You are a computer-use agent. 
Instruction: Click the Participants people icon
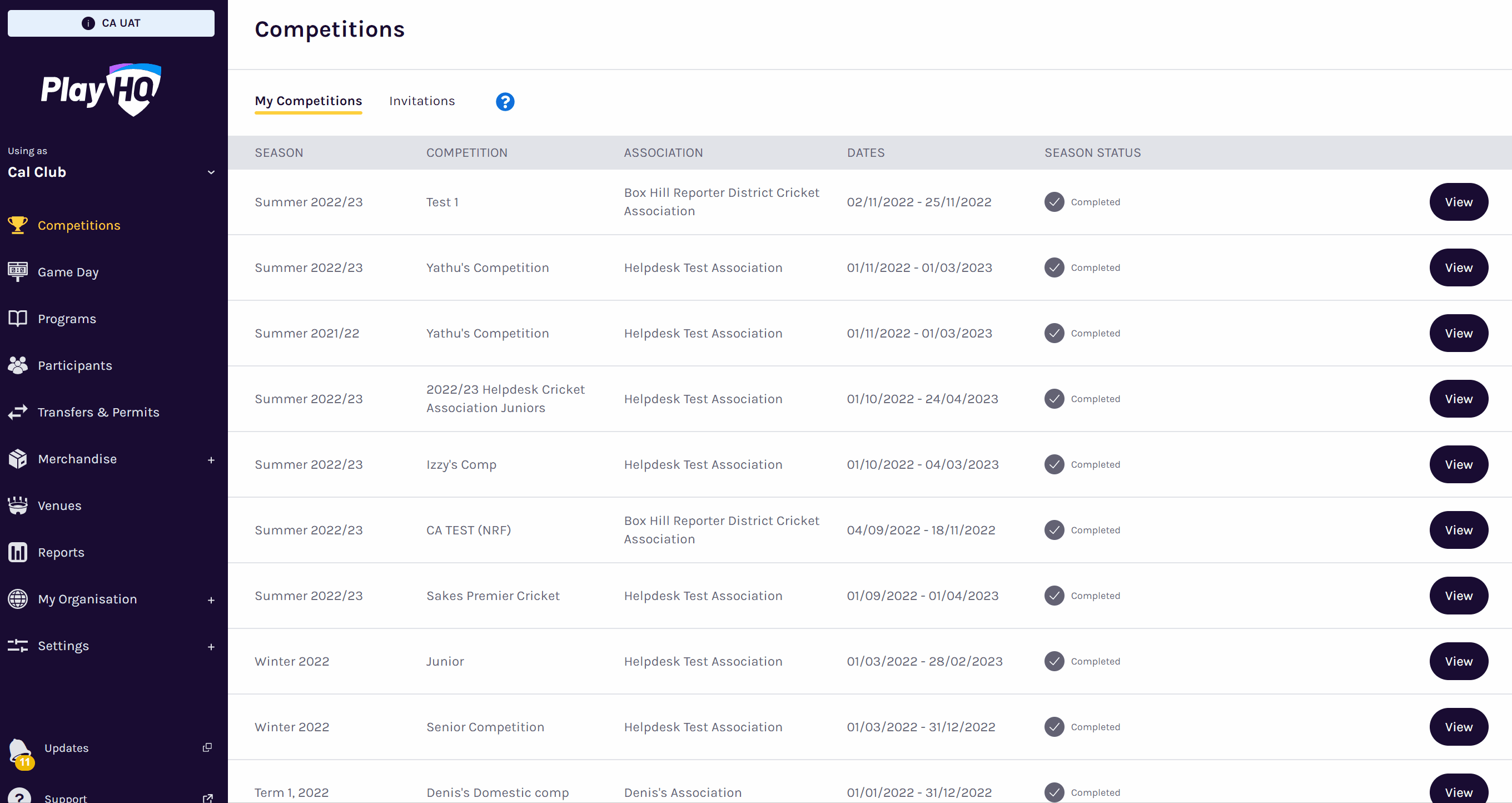18,365
